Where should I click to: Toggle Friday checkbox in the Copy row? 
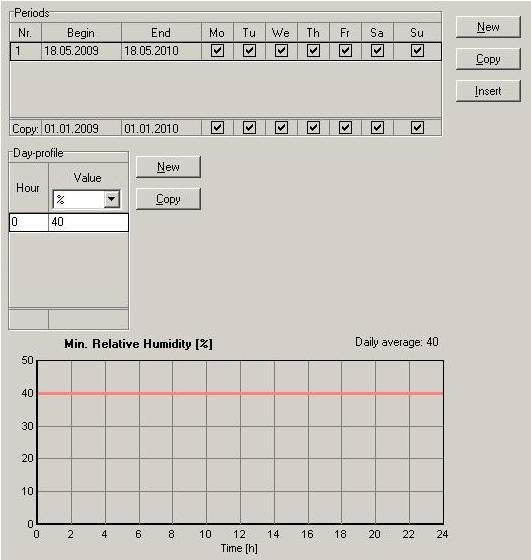tap(345, 128)
